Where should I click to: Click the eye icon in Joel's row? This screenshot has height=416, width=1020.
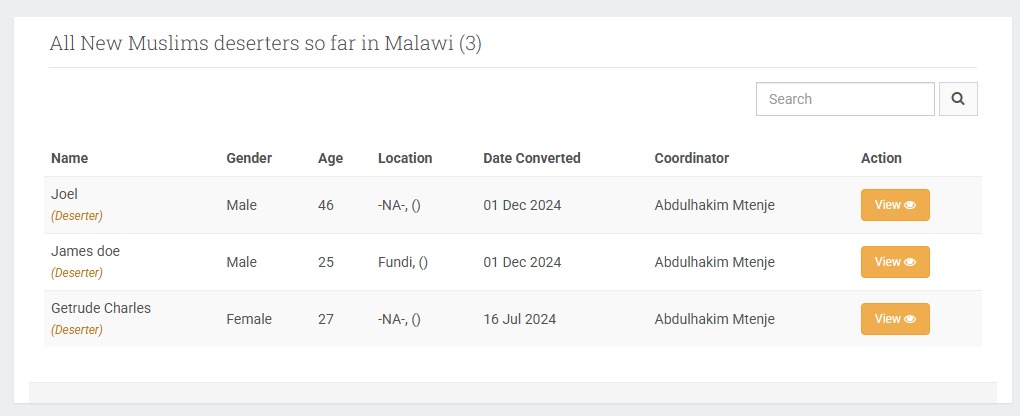(910, 205)
